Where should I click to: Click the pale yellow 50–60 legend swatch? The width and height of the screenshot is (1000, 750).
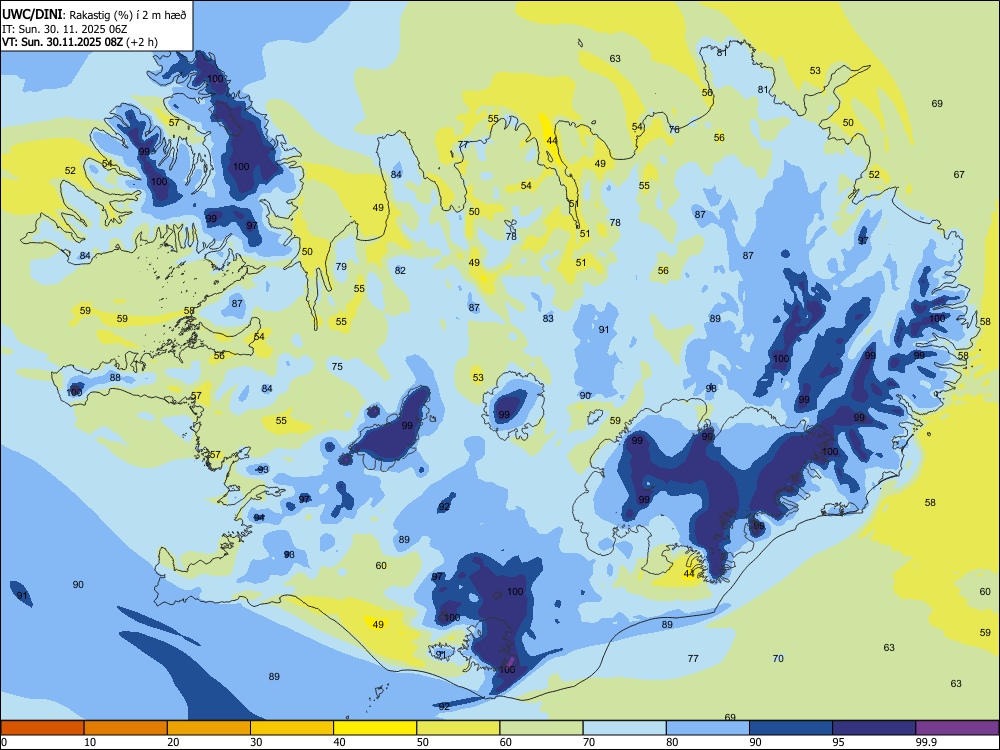[458, 728]
